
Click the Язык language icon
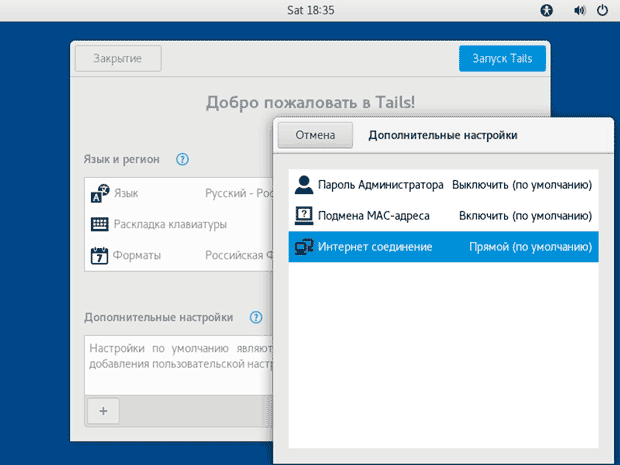pyautogui.click(x=99, y=193)
